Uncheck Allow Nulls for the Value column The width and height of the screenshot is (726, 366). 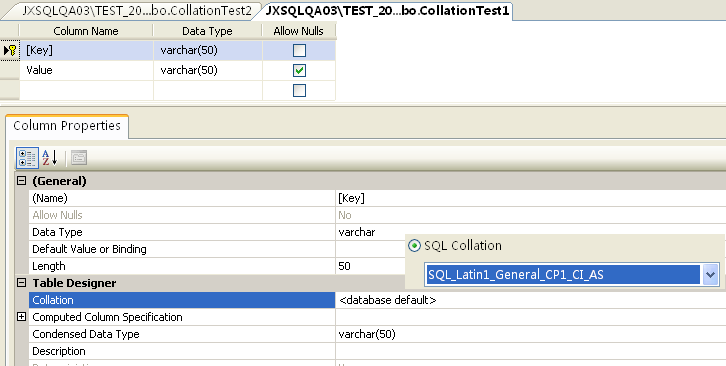(x=300, y=70)
